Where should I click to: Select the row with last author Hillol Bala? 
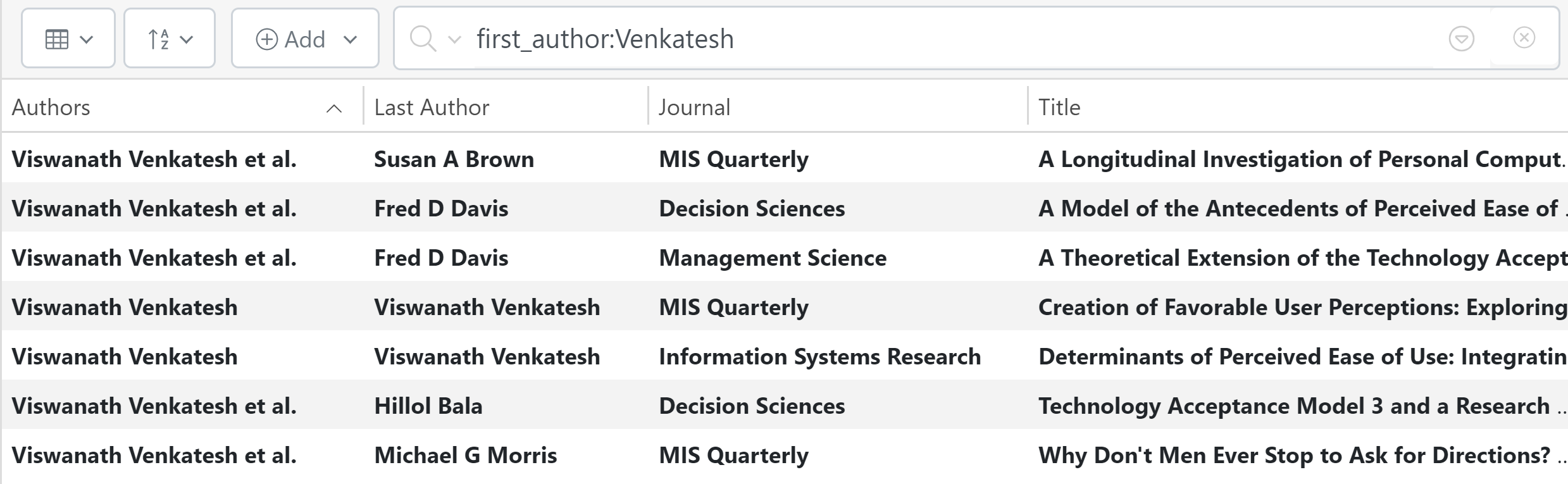click(428, 406)
